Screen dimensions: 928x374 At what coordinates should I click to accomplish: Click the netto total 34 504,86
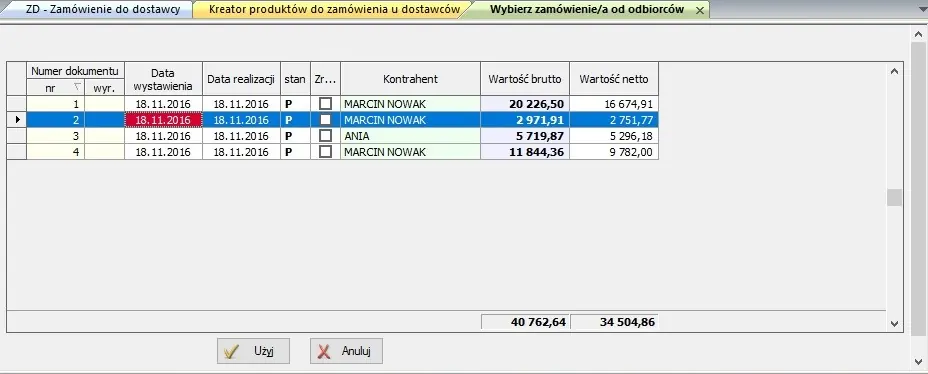tap(614, 322)
